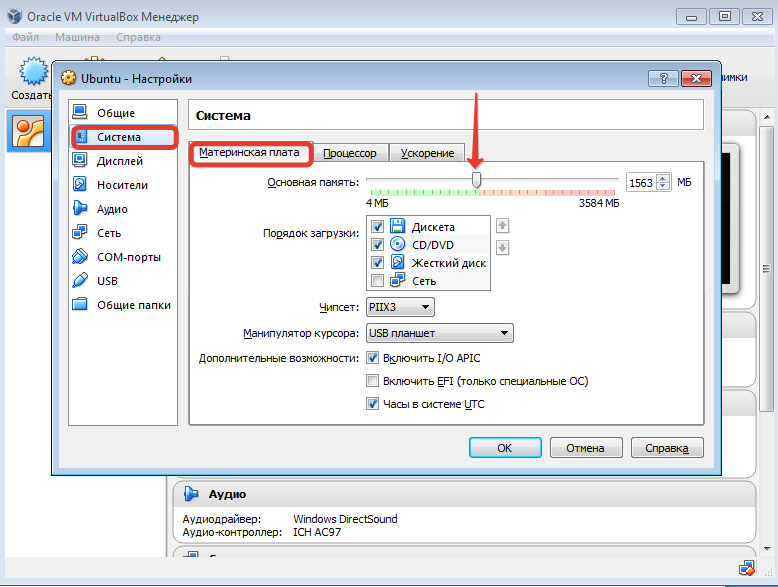Click Windows DirectSound audio driver value

tap(345, 519)
